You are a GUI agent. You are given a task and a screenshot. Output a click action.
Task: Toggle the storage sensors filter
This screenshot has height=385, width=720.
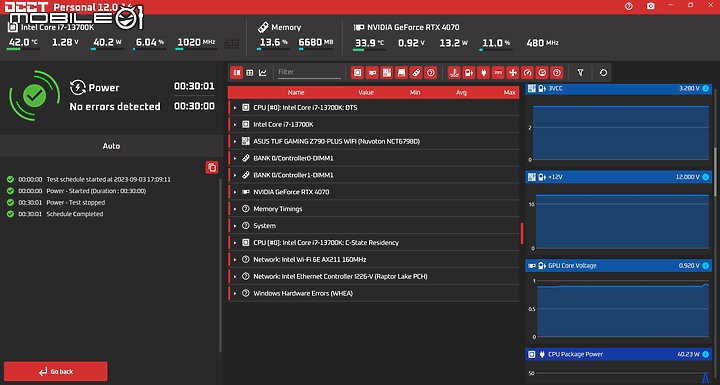401,73
